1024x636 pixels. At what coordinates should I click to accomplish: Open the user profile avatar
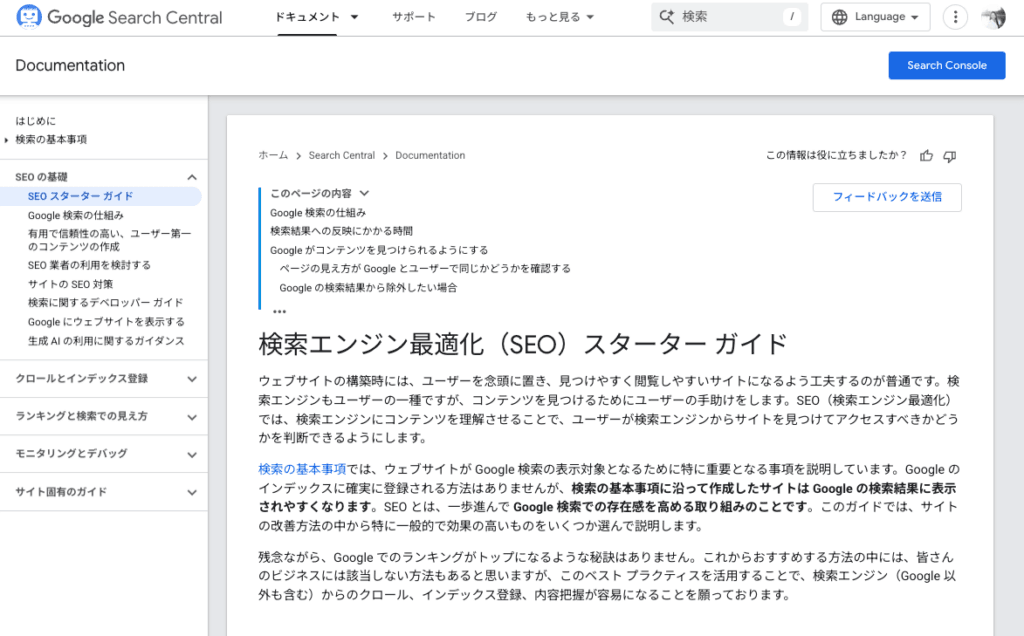click(x=993, y=18)
